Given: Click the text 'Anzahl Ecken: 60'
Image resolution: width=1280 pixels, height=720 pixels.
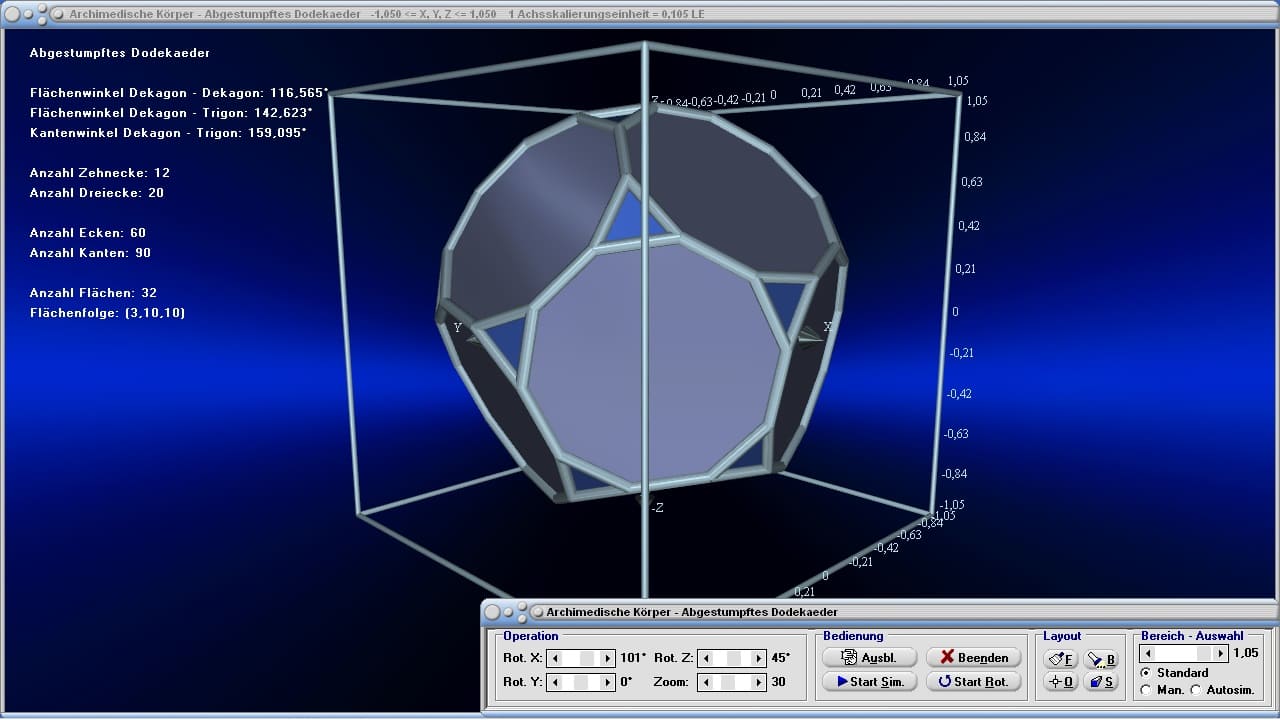Looking at the screenshot, I should click(x=87, y=233).
